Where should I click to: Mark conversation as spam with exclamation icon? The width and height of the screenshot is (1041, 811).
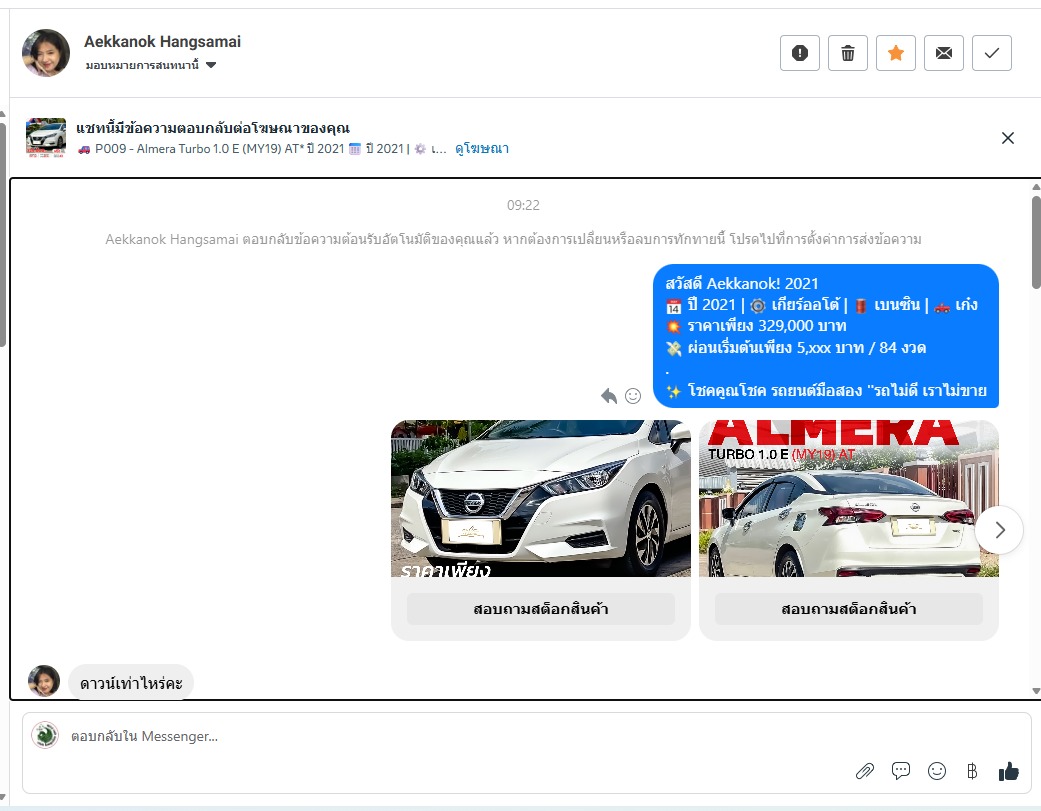[x=799, y=53]
